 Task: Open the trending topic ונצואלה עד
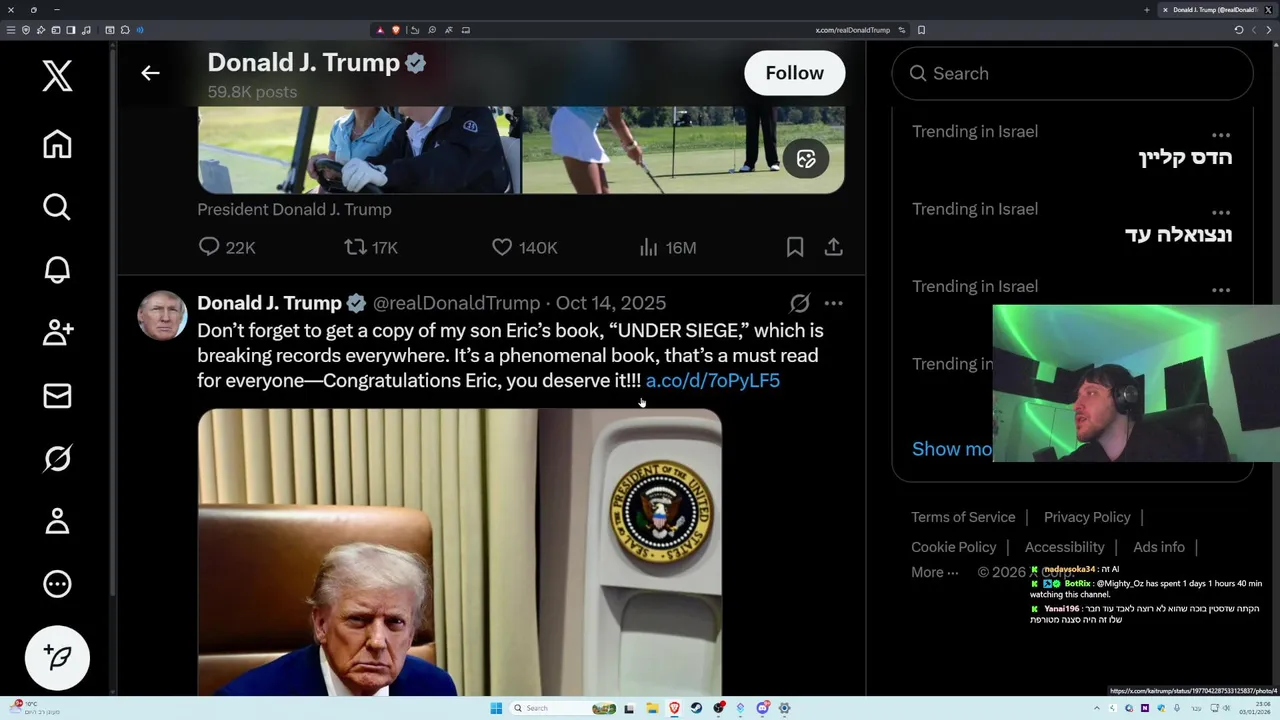pyautogui.click(x=1178, y=235)
